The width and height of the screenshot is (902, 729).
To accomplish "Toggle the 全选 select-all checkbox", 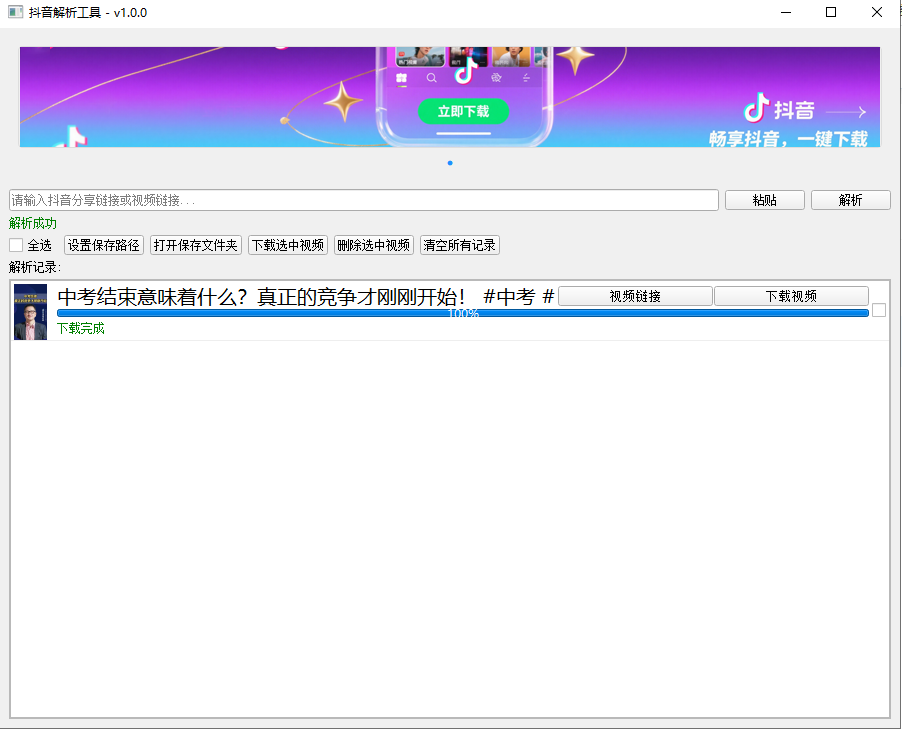I will [x=16, y=245].
